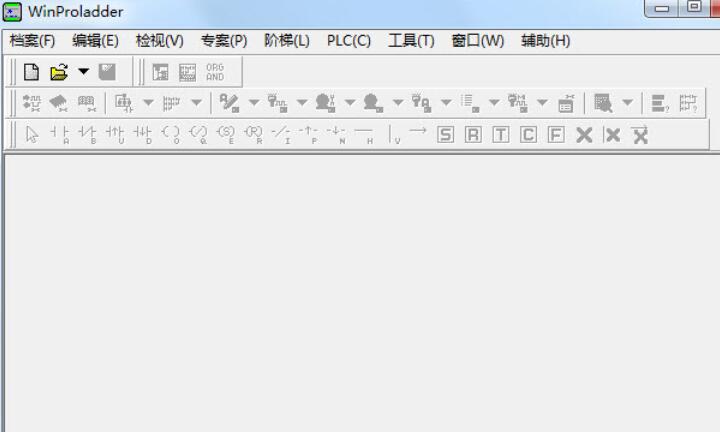Click the person with X/Y icon
720x432 pixels.
(325, 103)
